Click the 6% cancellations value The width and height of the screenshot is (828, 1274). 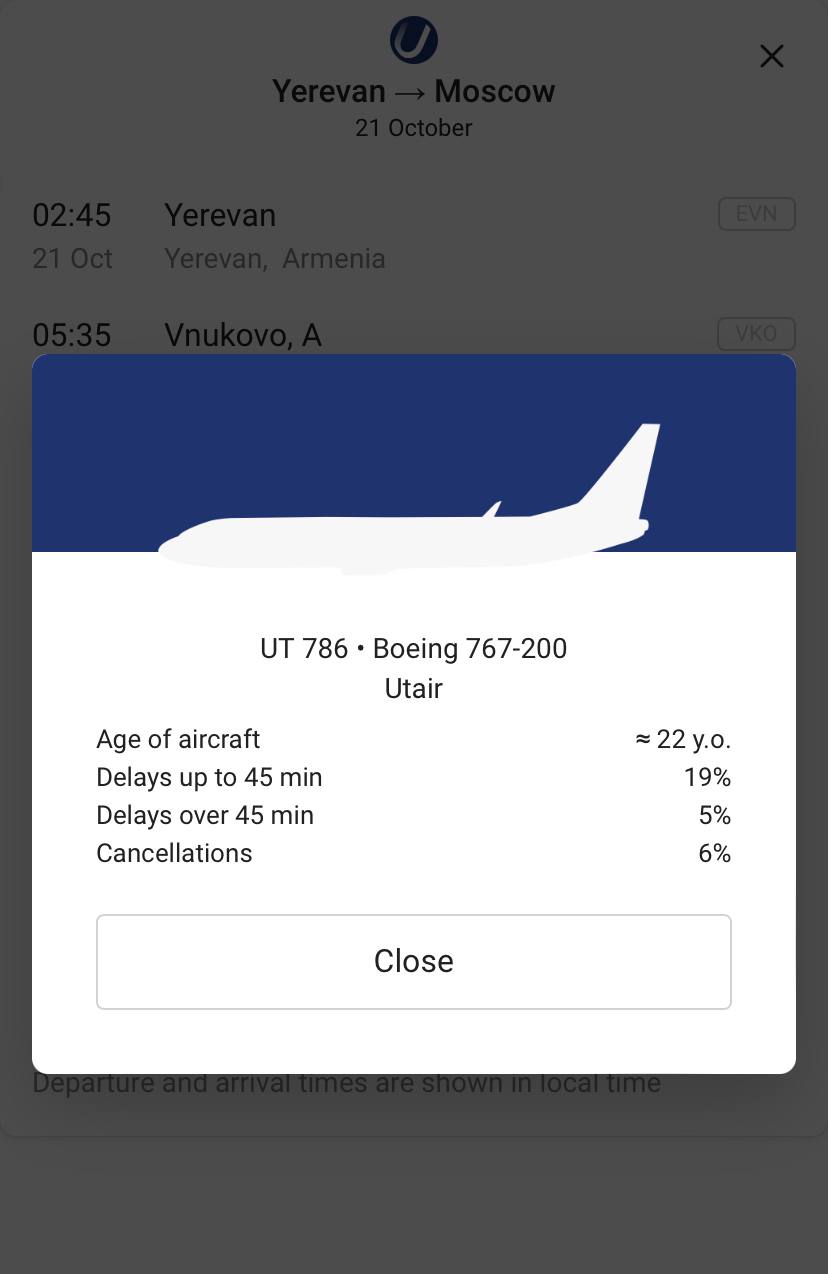(x=714, y=853)
